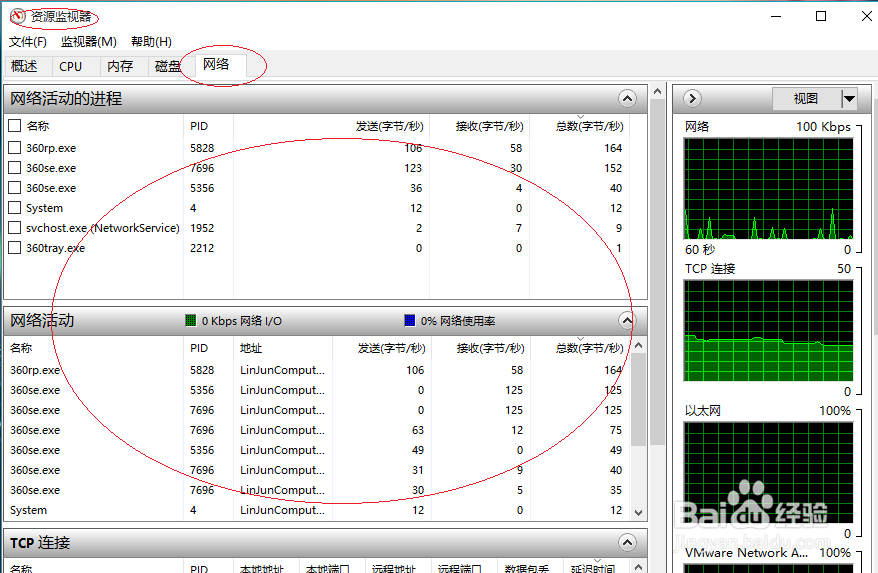Image resolution: width=878 pixels, height=573 pixels.
Task: Collapse the 网络活动的进程 section
Action: (627, 99)
